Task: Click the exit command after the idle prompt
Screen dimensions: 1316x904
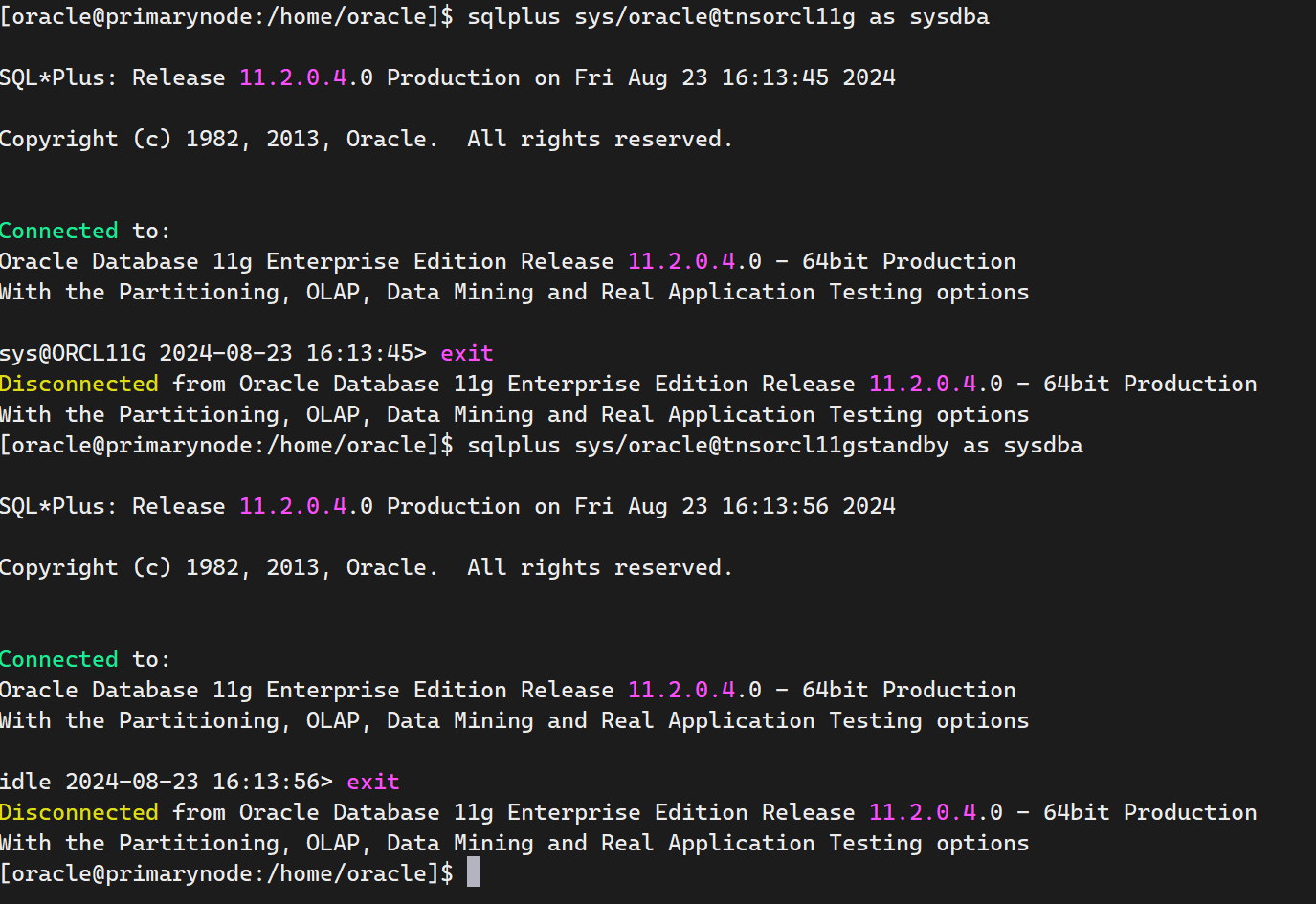Action: 373,782
